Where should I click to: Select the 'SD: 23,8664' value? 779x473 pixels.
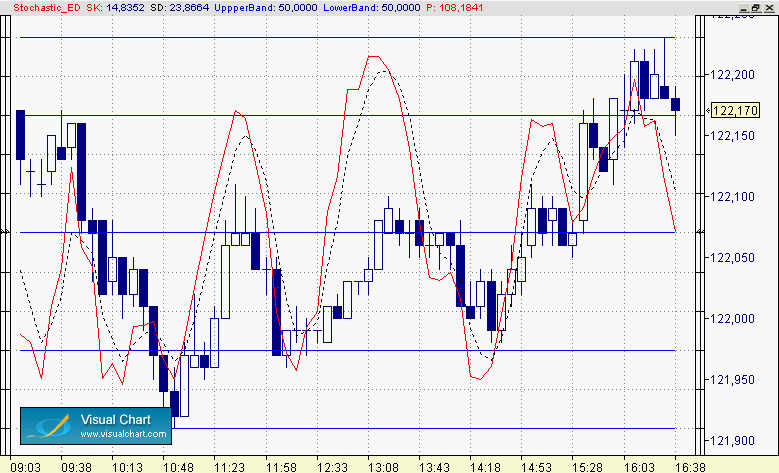(179, 8)
